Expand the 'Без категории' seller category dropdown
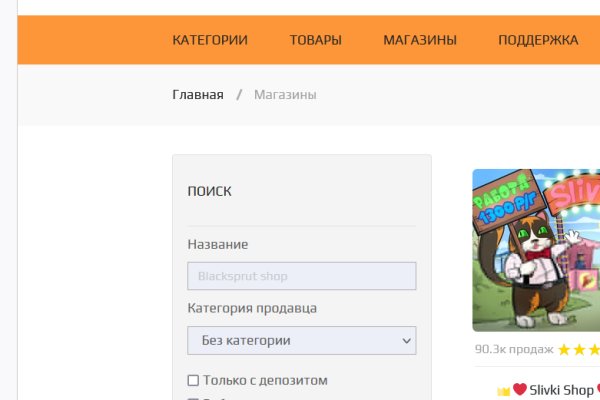 pyautogui.click(x=301, y=340)
